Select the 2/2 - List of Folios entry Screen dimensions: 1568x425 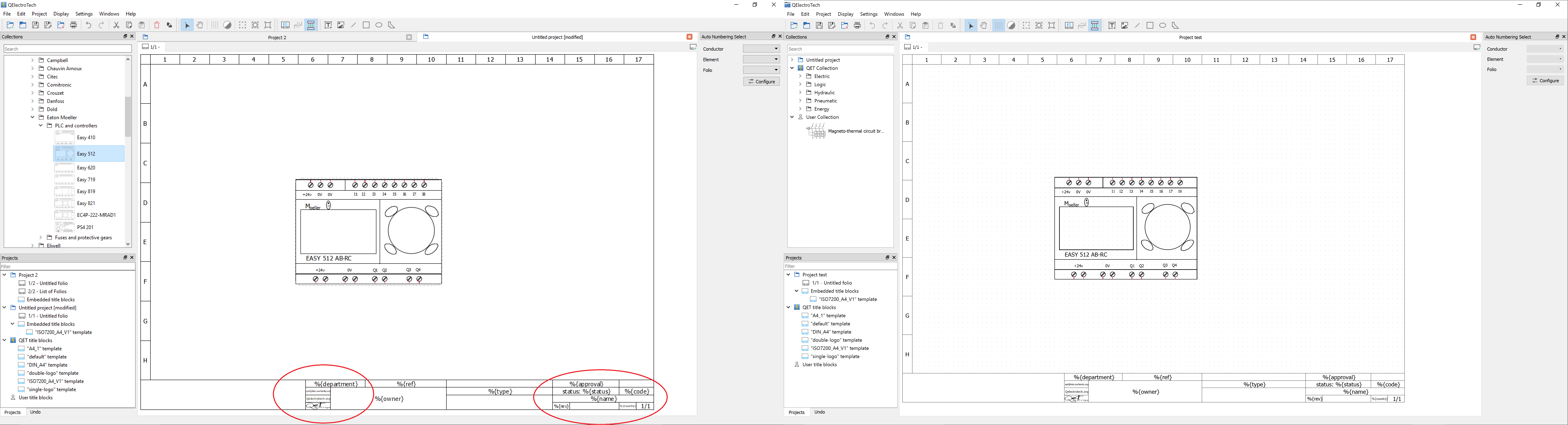point(47,292)
